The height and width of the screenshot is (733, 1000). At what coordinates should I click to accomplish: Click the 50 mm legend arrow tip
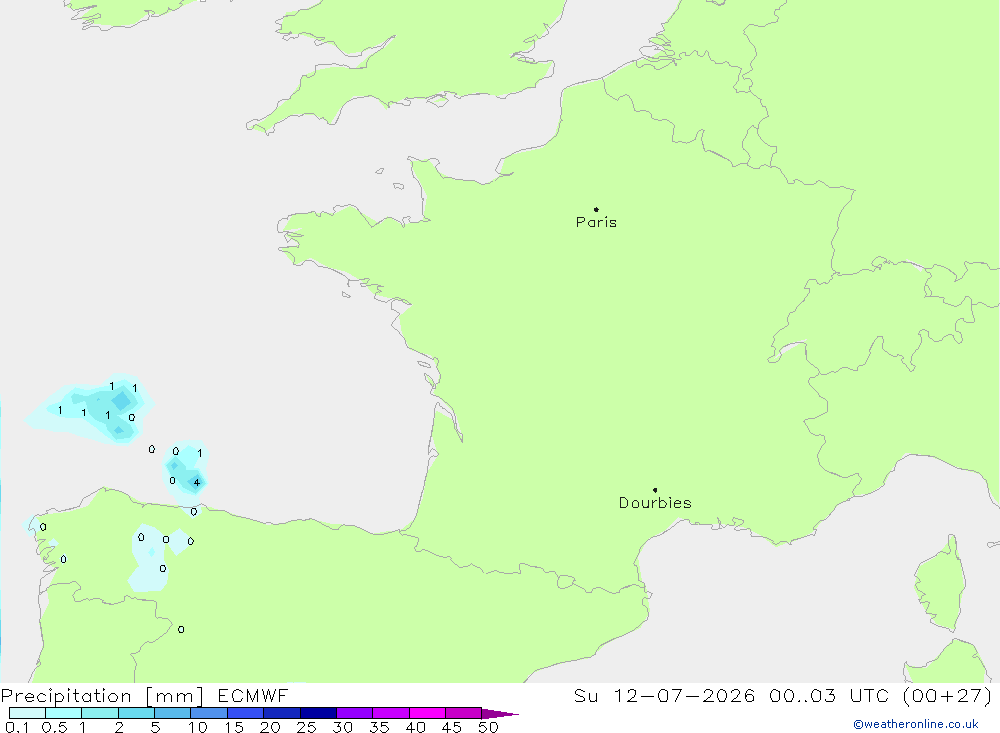(499, 713)
